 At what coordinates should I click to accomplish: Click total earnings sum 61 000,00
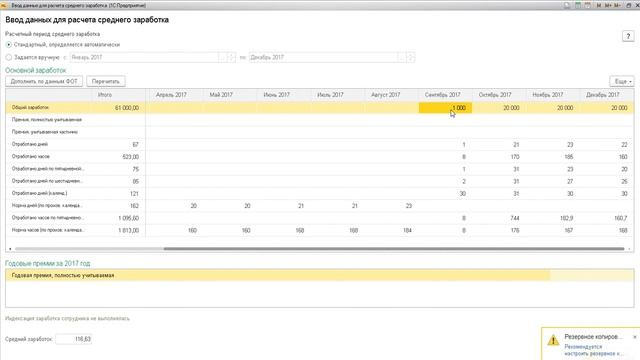point(118,108)
